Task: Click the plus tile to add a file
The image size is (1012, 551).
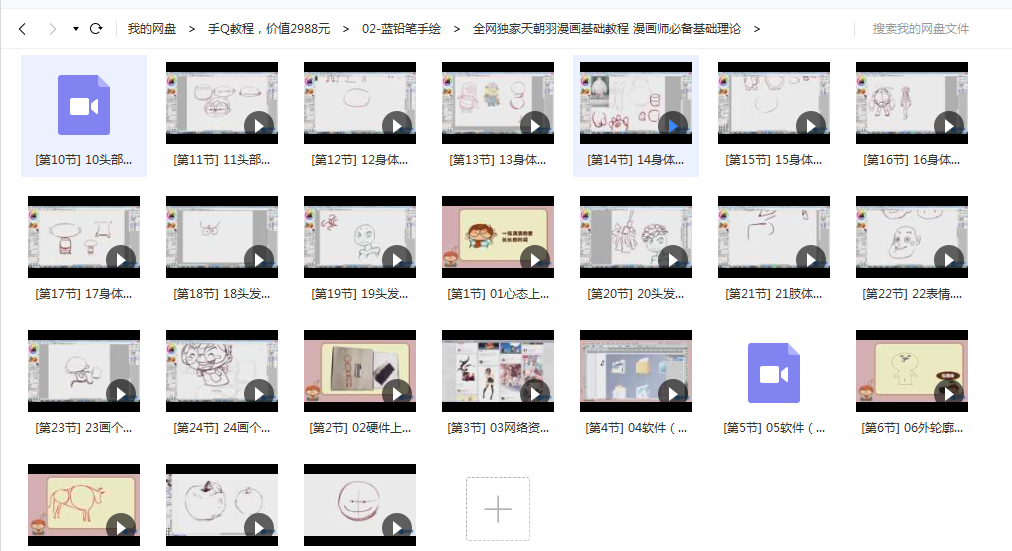Action: 498,509
